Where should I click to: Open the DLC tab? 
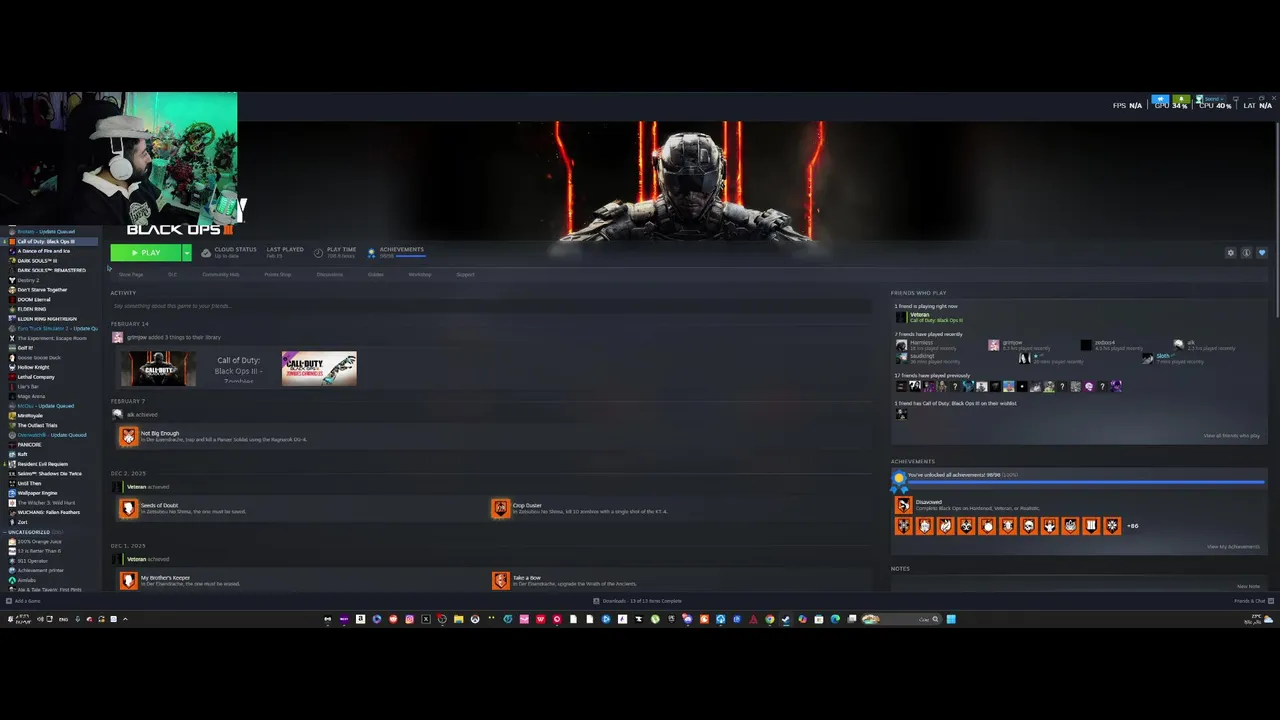tap(172, 274)
